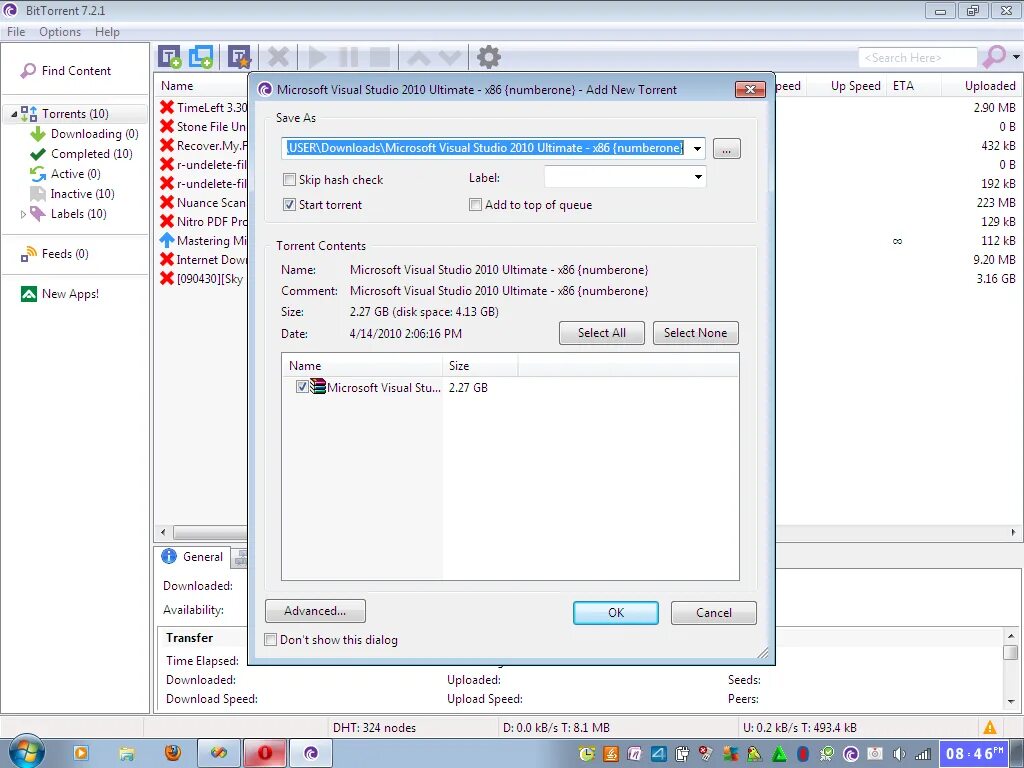This screenshot has height=768, width=1024.
Task: Uncheck the Start torrent checkbox
Action: 289,205
